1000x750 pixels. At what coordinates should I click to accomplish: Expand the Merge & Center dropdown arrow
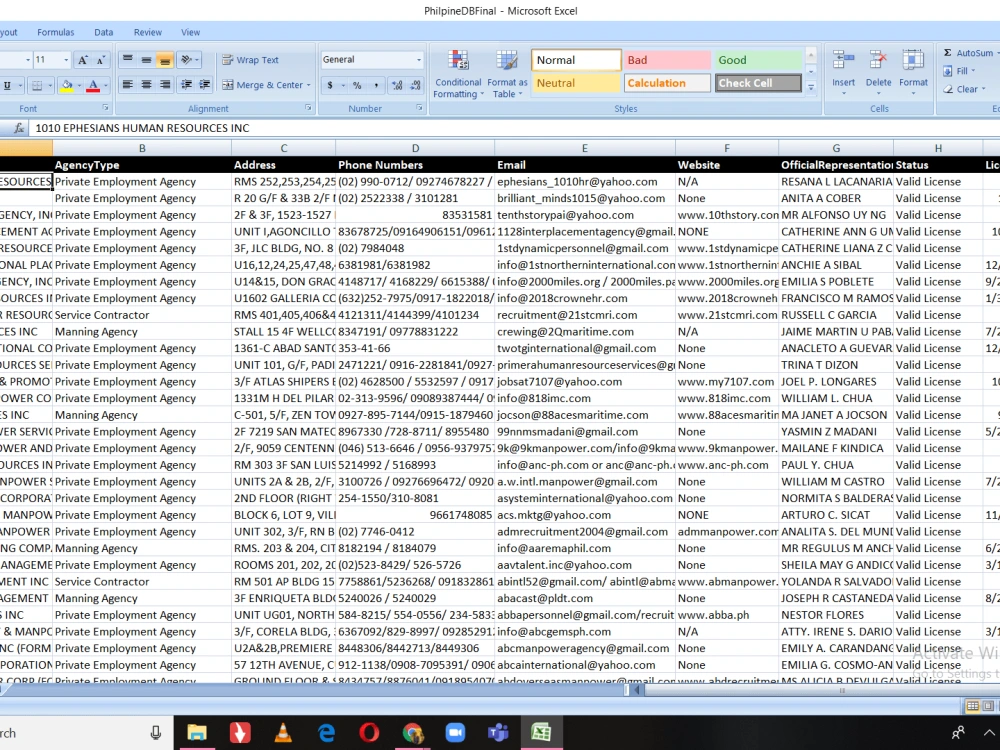(309, 85)
